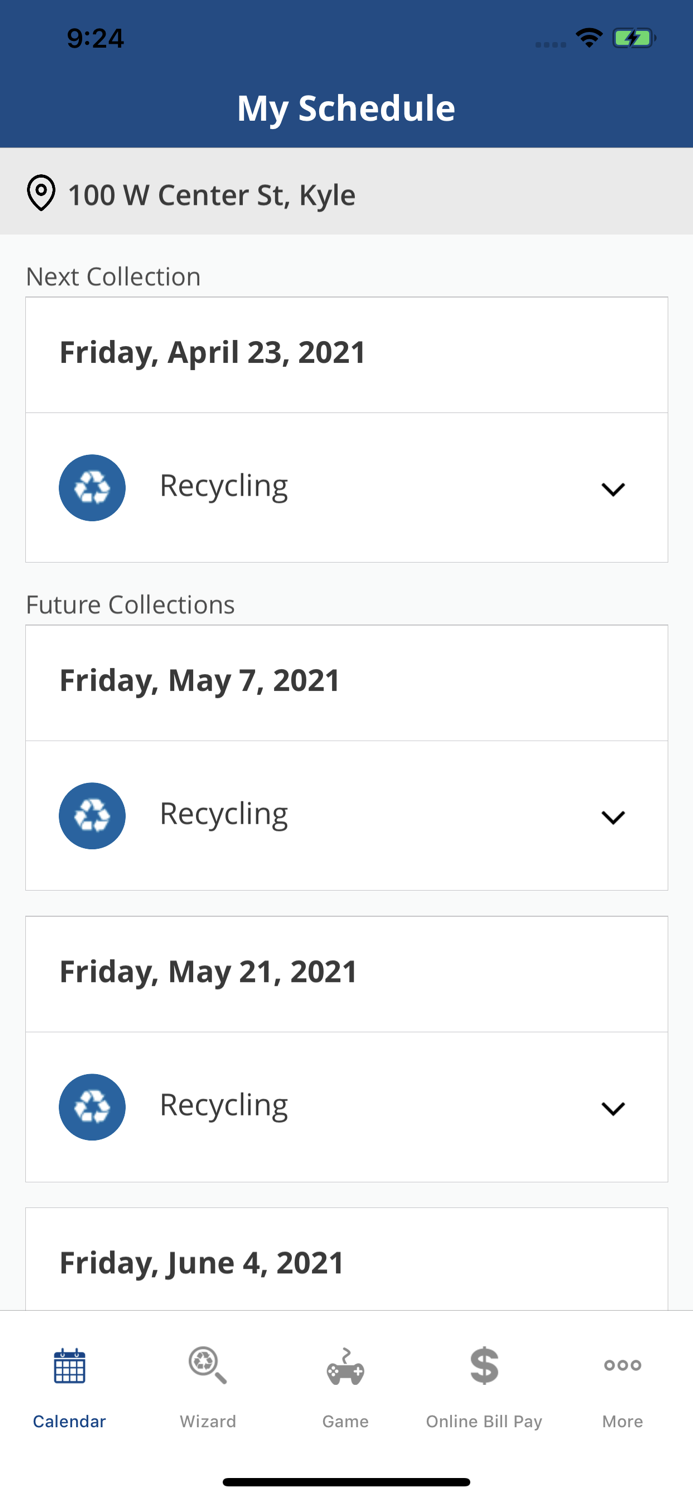Open the Friday, April 23 collection card

(346, 353)
